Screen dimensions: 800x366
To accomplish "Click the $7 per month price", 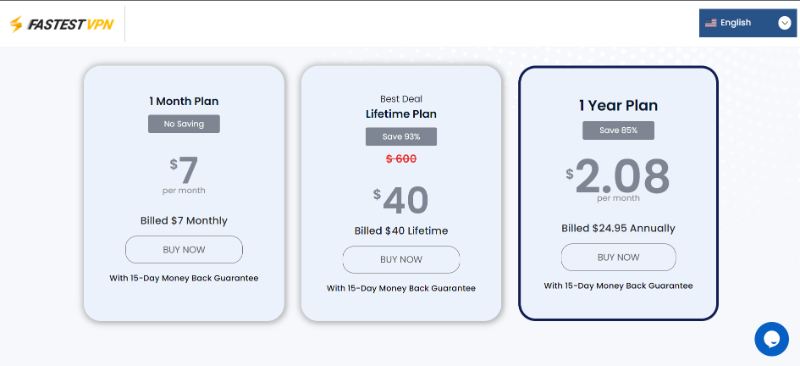I will coord(184,174).
